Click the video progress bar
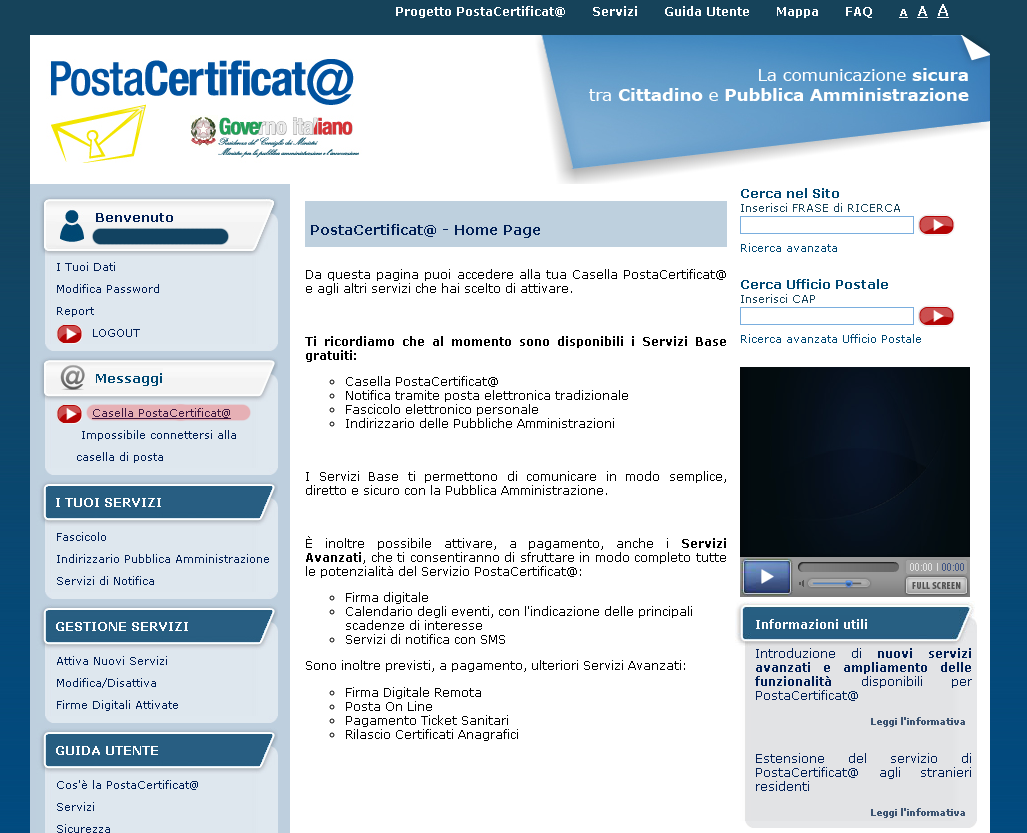Image resolution: width=1027 pixels, height=833 pixels. 848,567
